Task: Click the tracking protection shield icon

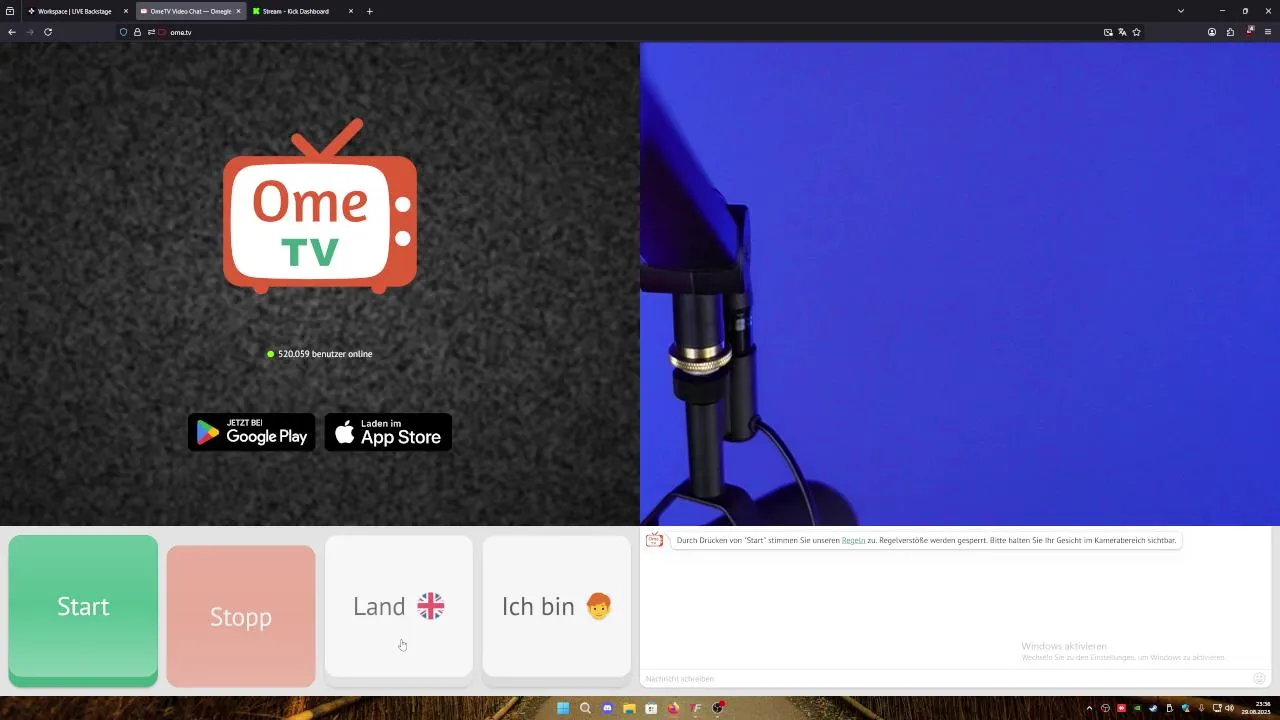Action: pos(123,32)
